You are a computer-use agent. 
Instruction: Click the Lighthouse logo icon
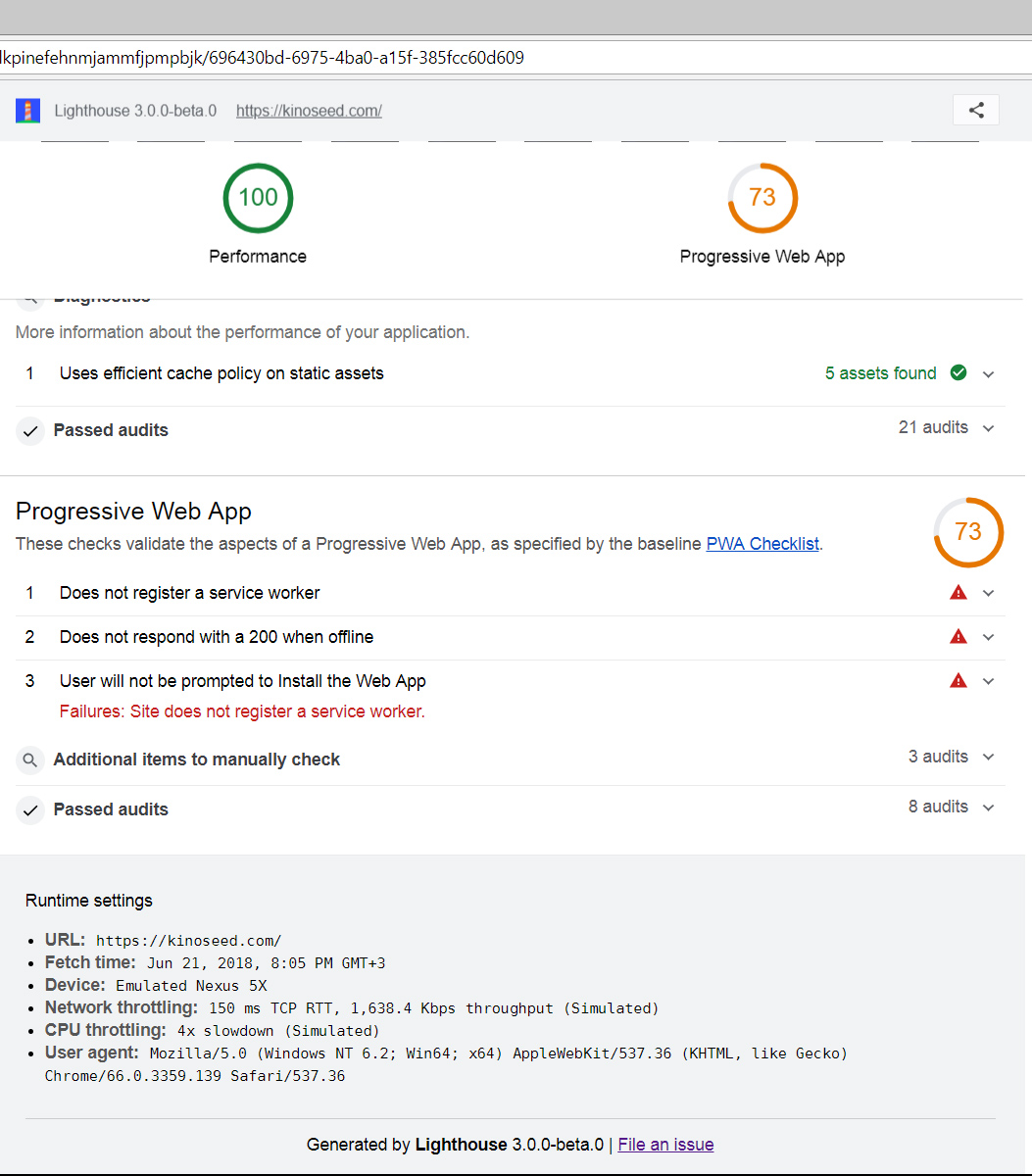tap(27, 110)
